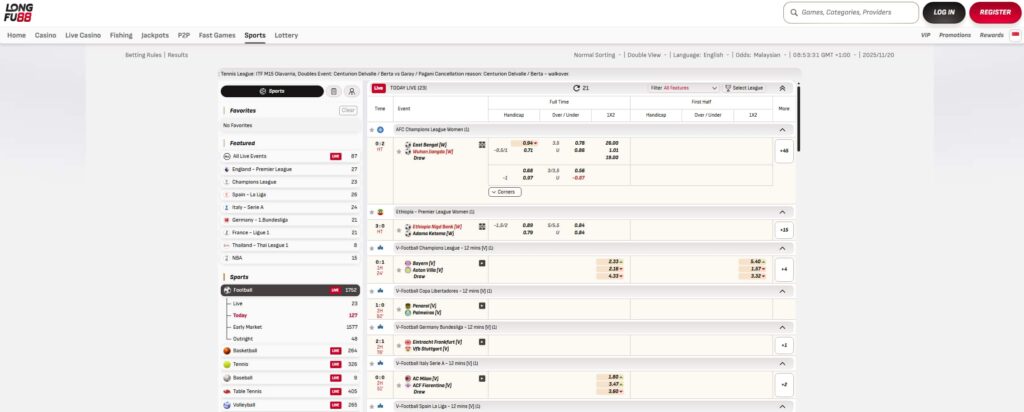Clear the Favorites list
The image size is (1024, 412).
pyautogui.click(x=348, y=110)
